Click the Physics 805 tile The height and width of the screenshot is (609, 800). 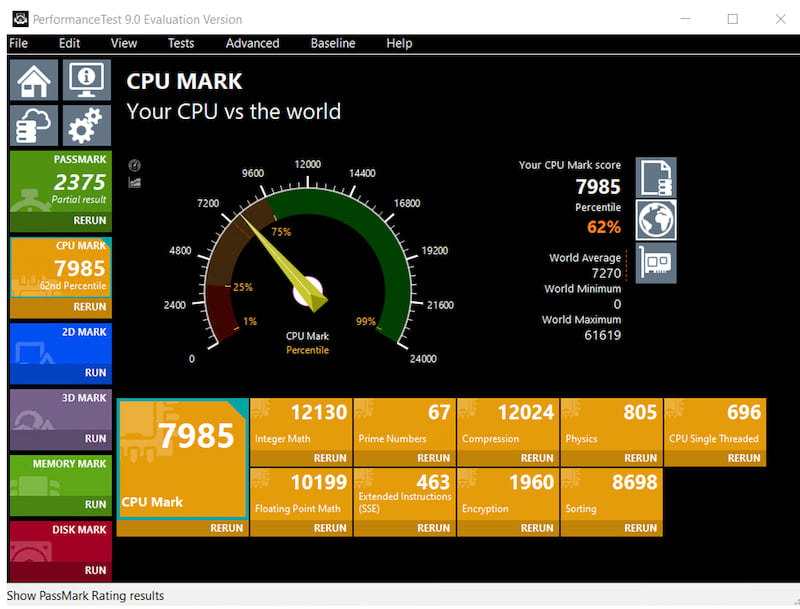pyautogui.click(x=612, y=425)
